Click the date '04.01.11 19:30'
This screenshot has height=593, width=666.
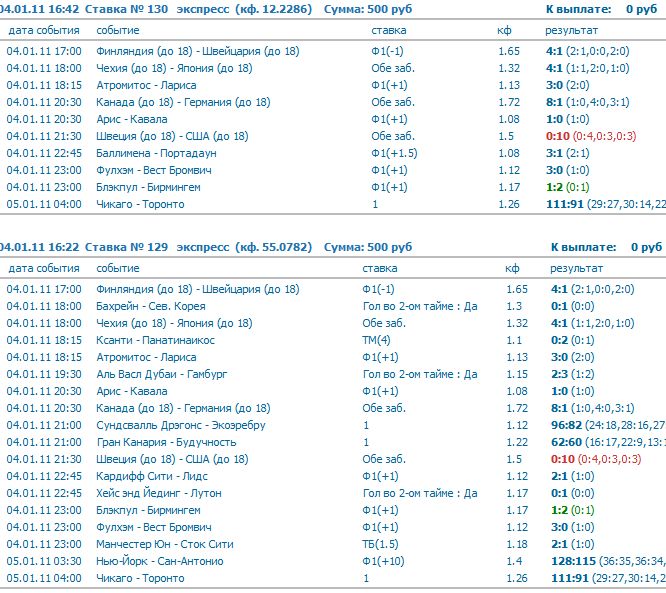44,374
